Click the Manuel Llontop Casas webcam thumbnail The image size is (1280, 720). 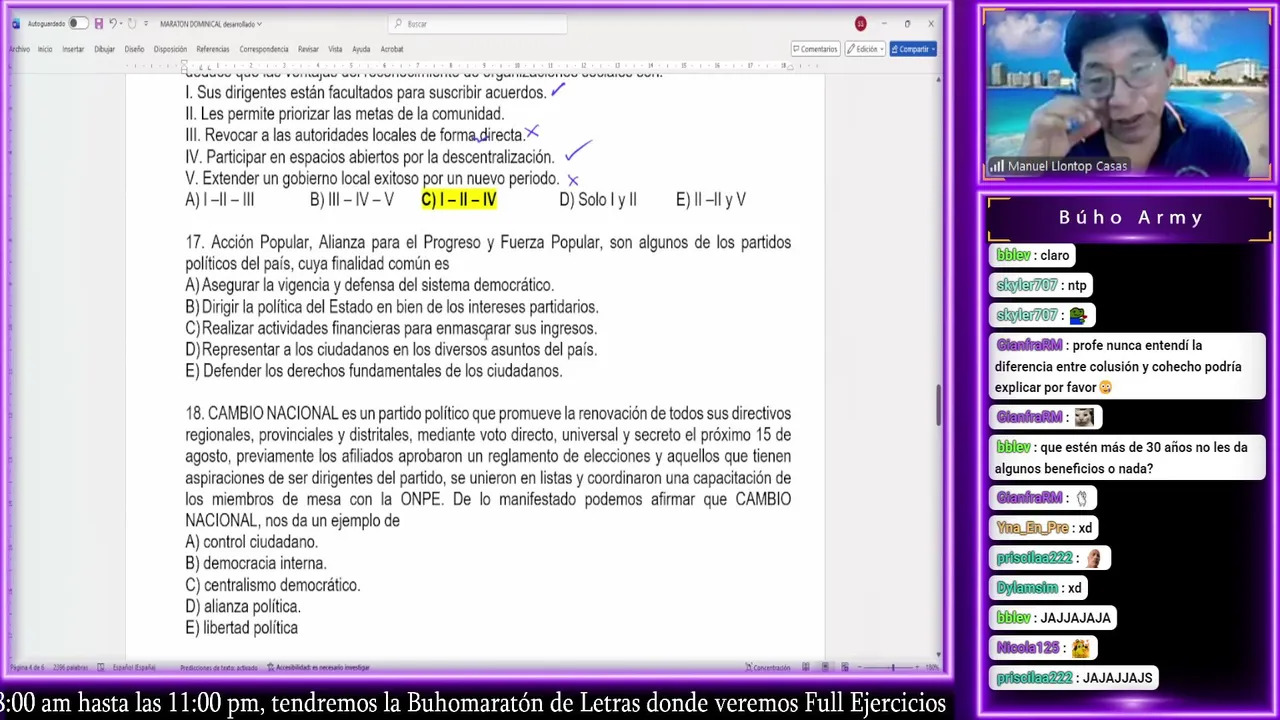[1127, 95]
